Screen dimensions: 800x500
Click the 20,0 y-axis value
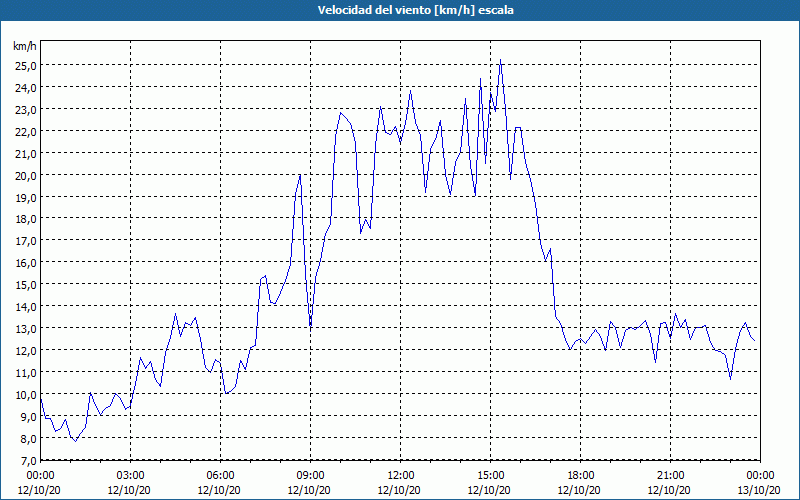pyautogui.click(x=26, y=176)
